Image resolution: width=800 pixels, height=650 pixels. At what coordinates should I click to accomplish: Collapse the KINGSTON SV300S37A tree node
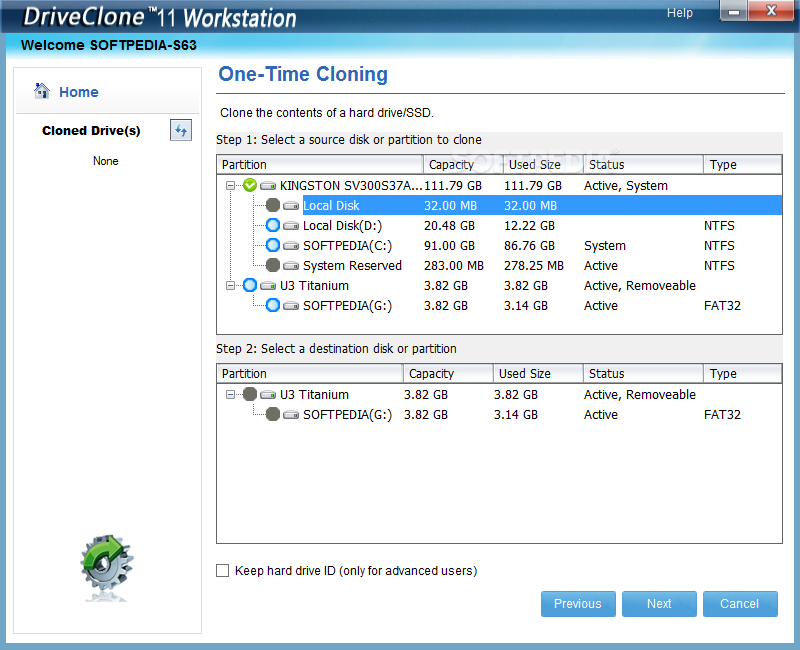click(x=231, y=186)
